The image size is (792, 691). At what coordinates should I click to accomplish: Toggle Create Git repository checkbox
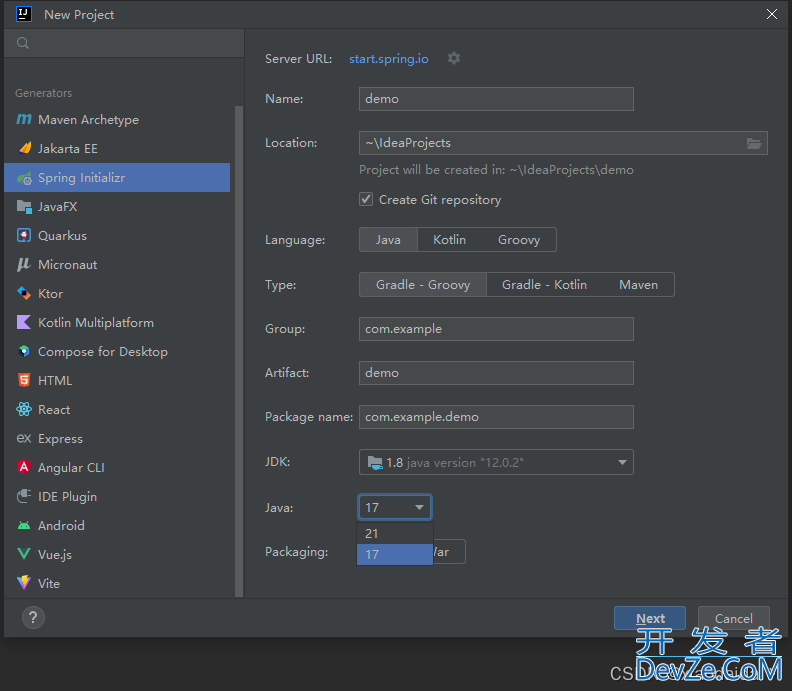click(366, 200)
